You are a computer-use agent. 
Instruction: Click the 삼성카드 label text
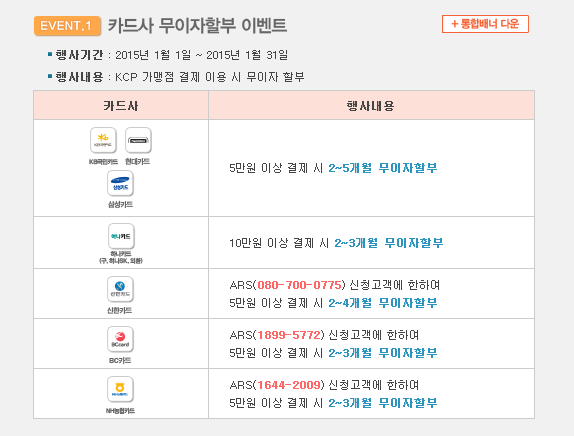[120, 204]
